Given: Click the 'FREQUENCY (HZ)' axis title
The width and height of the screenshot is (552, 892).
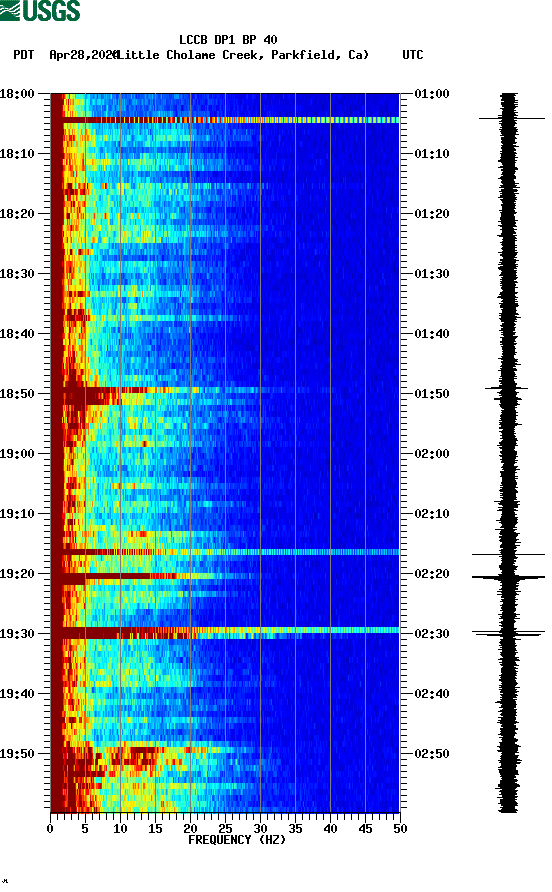Looking at the screenshot, I should coord(237,840).
